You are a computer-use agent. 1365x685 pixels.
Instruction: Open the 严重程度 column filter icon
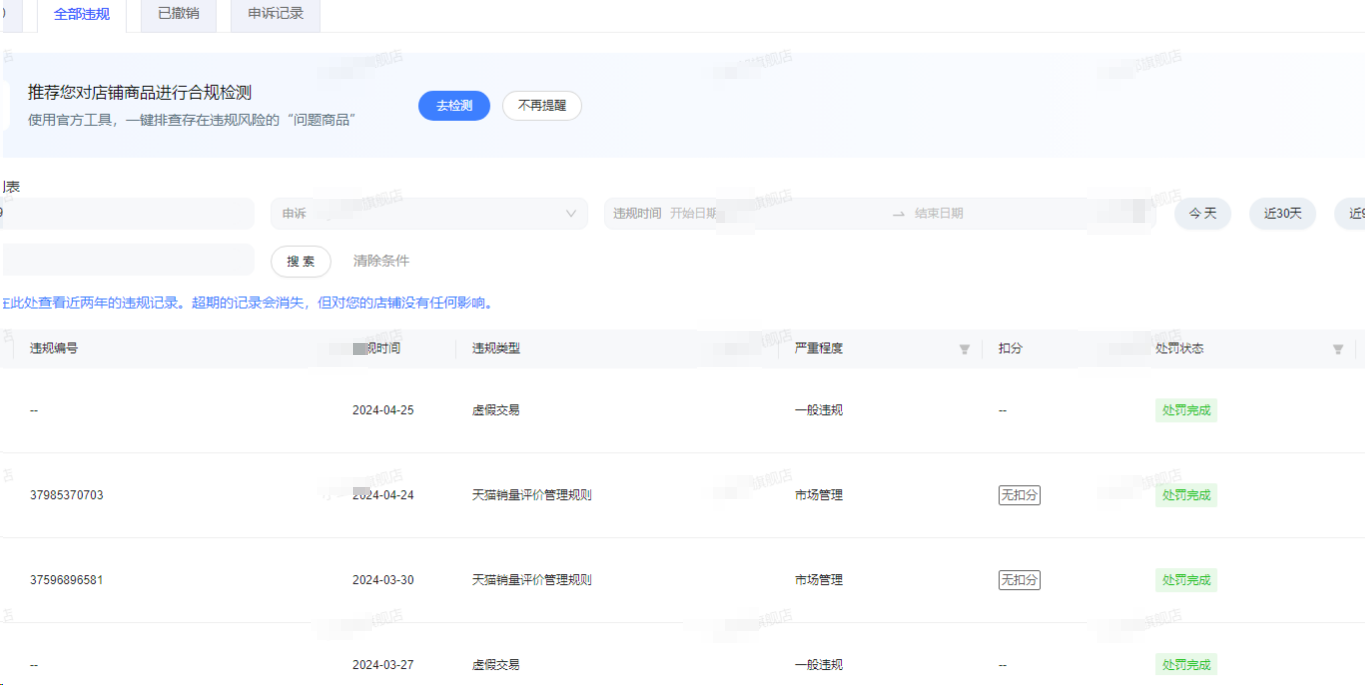pos(964,349)
